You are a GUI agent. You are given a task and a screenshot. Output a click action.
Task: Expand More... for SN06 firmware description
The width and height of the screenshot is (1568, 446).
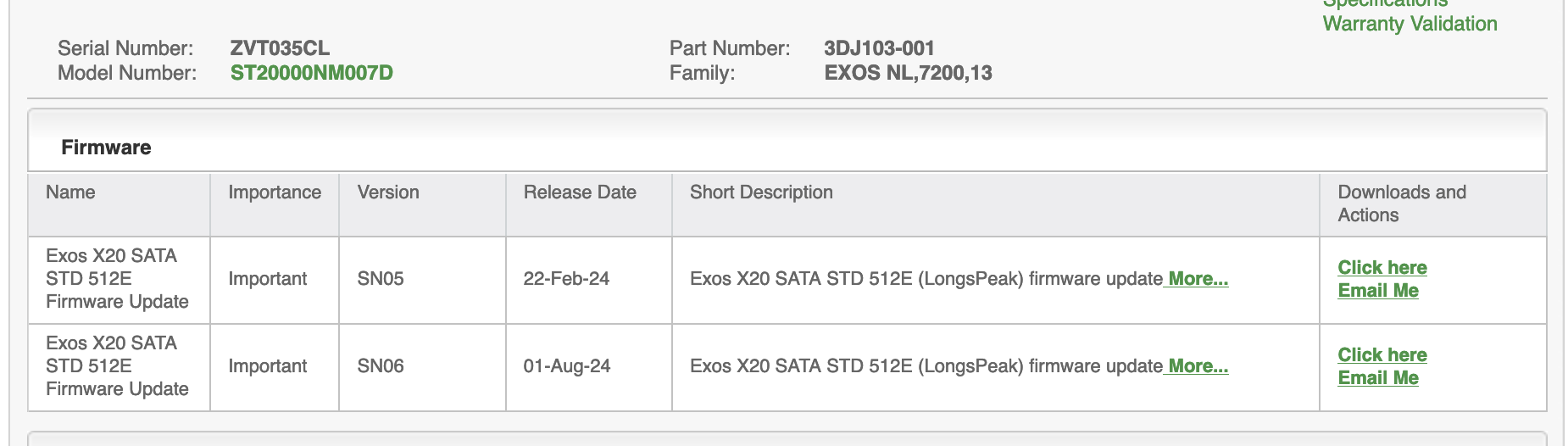[1198, 366]
